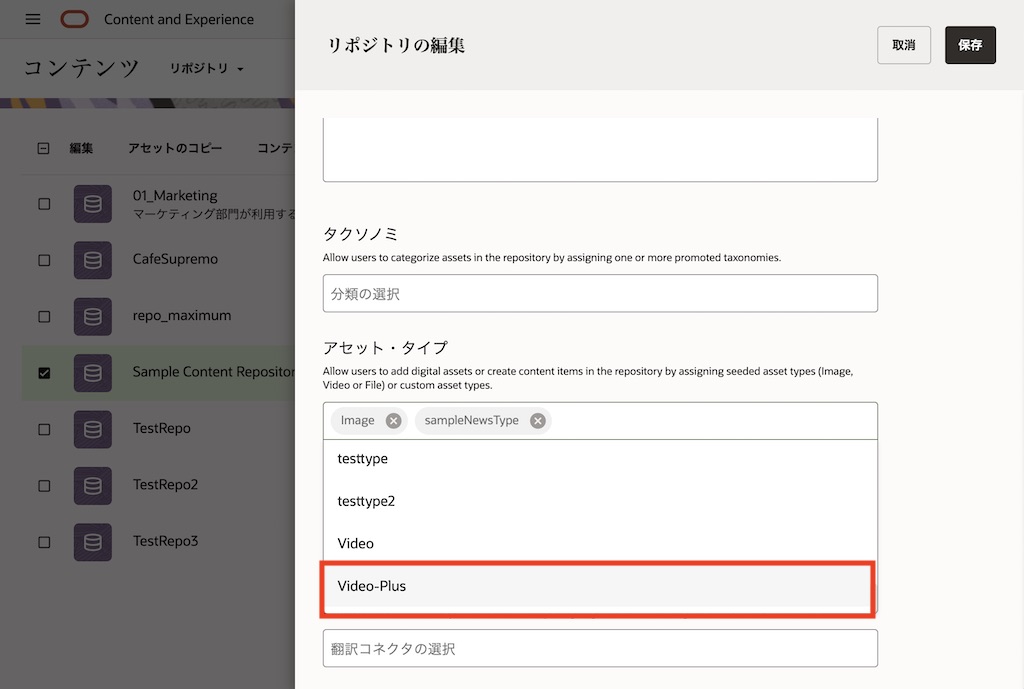This screenshot has height=689, width=1024.
Task: Click the 01_Marketing repository icon
Action: 93,204
